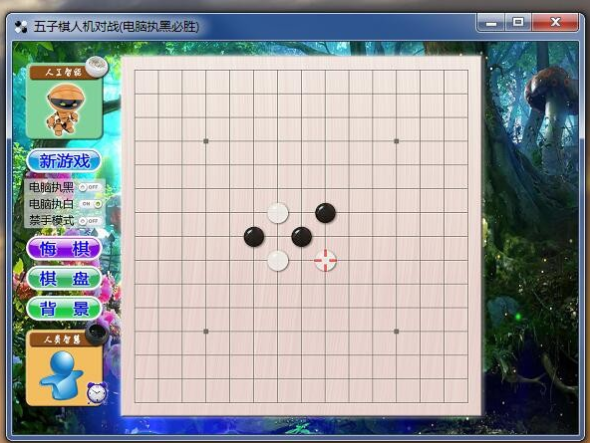The image size is (590, 443).
Task: Toggle the 电脑执黑 switch
Action: coord(91,187)
